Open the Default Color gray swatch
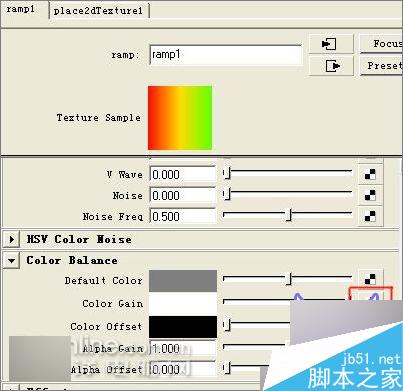403x391 pixels. (x=183, y=281)
